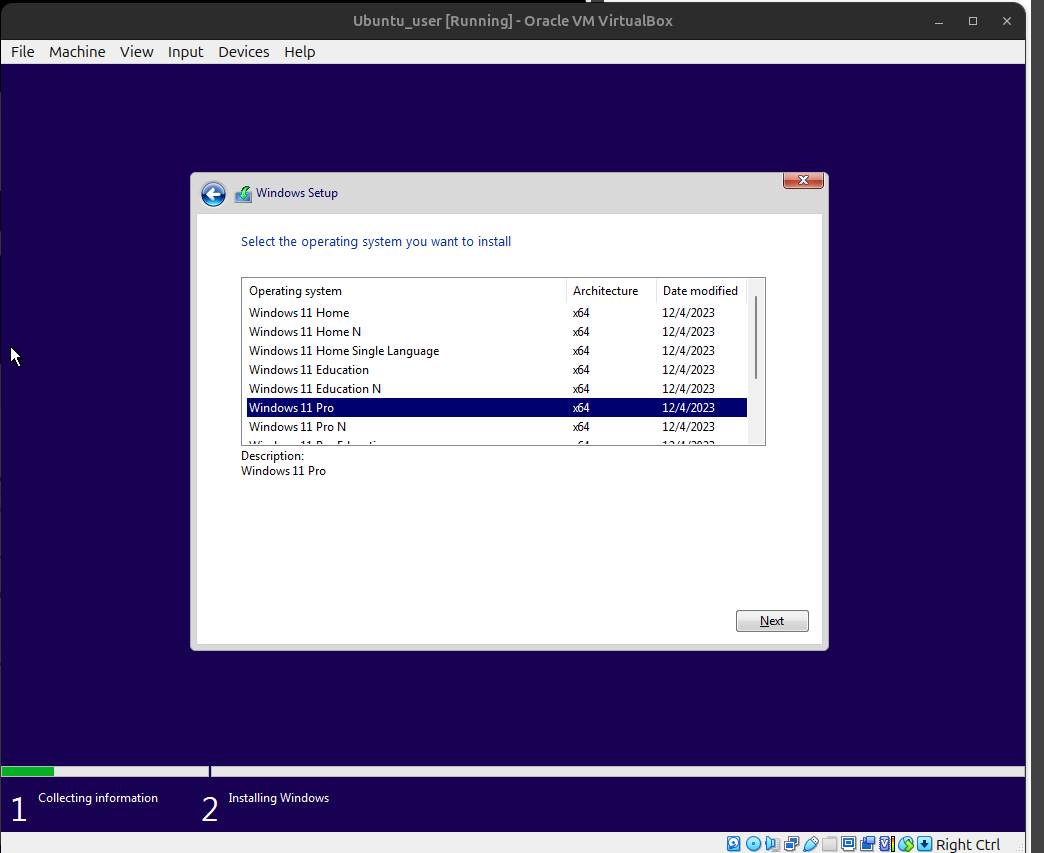Open the View menu
The width and height of the screenshot is (1044, 853).
click(136, 52)
